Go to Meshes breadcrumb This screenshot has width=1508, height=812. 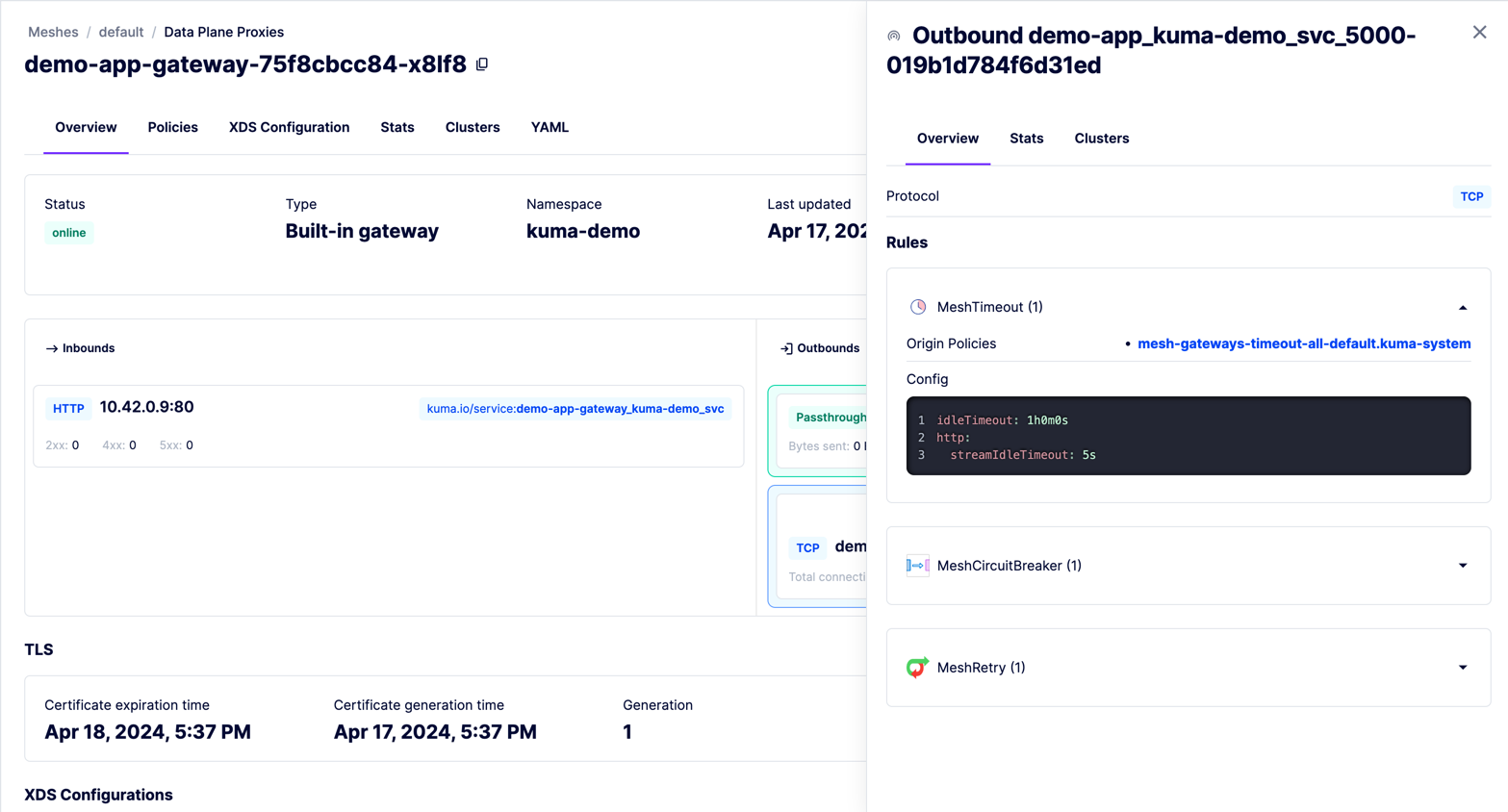(53, 32)
